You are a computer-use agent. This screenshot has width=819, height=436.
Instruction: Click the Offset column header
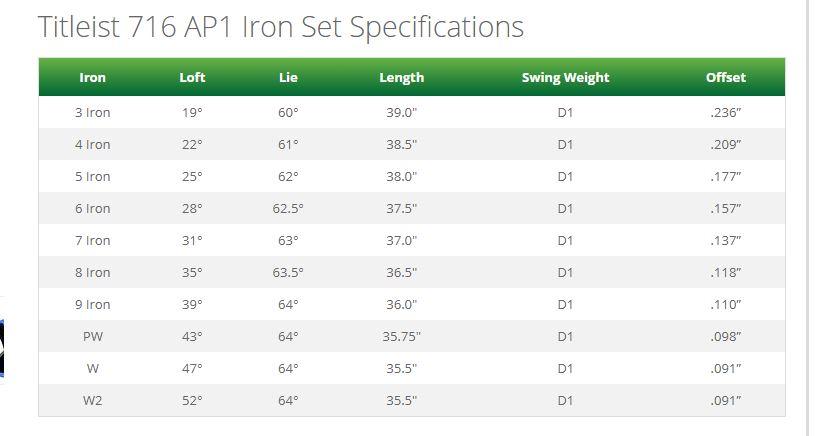click(x=725, y=77)
